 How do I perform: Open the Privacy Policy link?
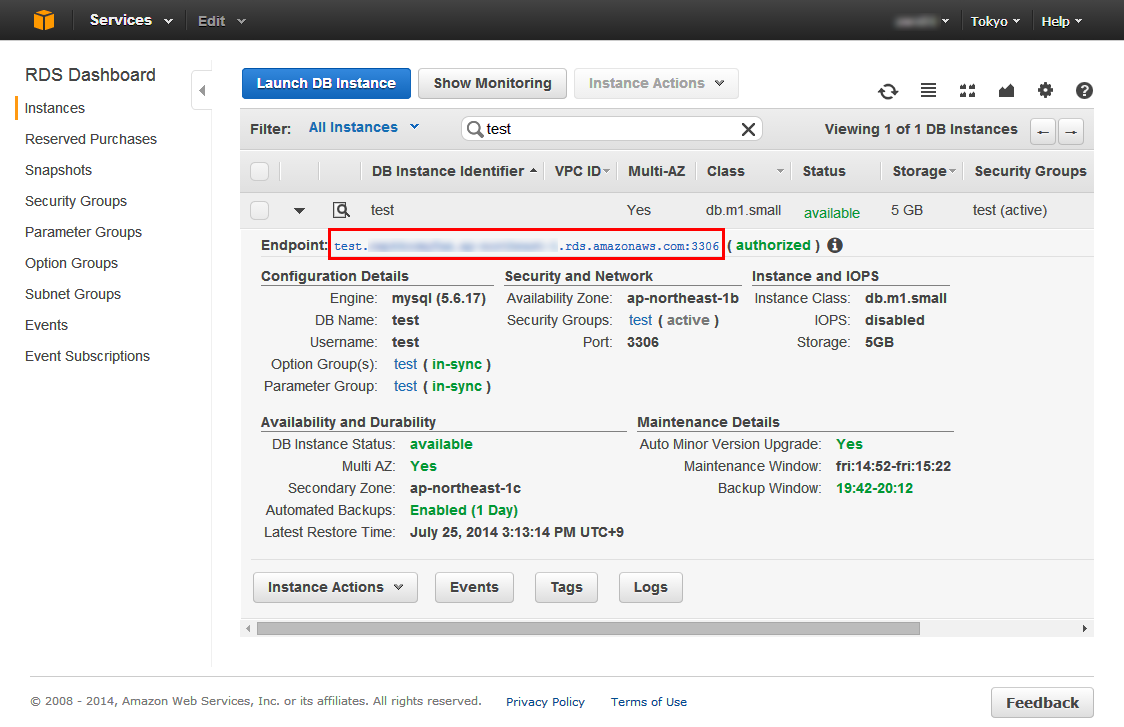pyautogui.click(x=546, y=702)
